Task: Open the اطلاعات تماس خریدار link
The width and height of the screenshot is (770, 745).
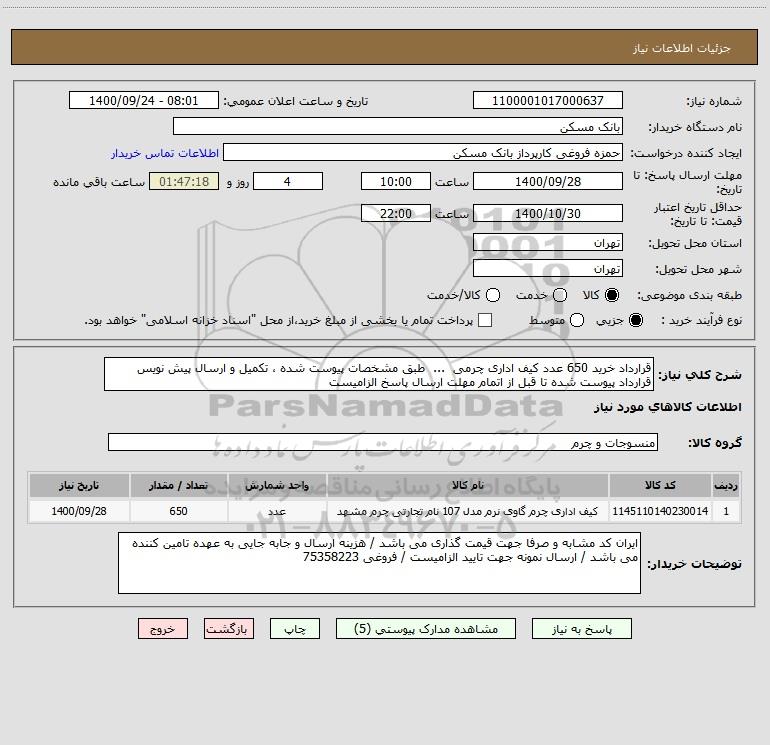Action: (x=165, y=153)
